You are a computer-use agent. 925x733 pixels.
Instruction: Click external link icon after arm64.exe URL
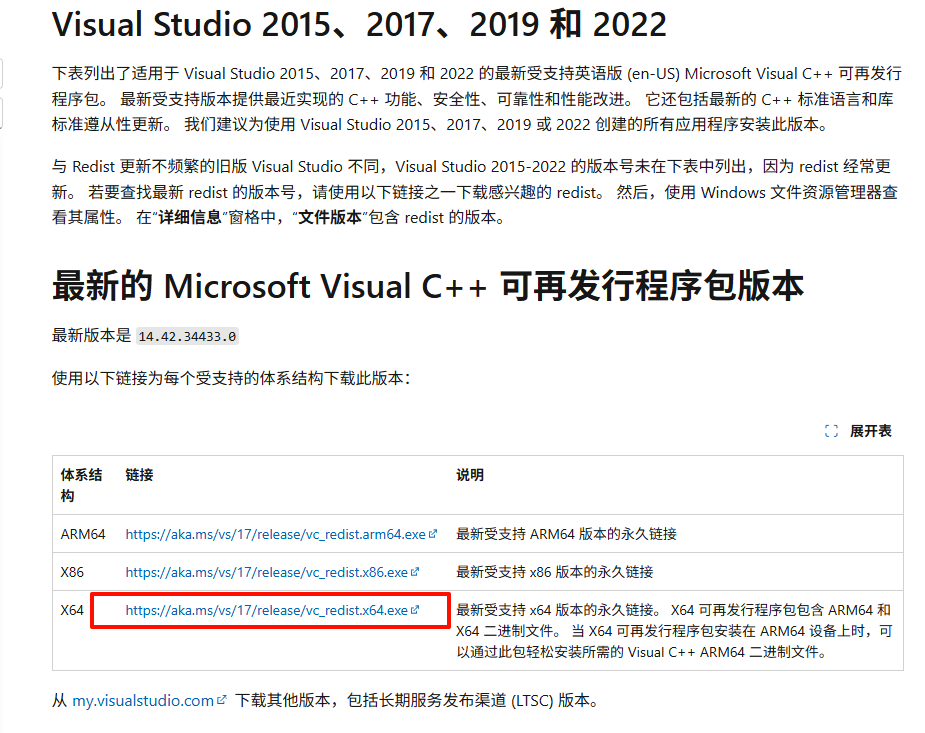(x=433, y=534)
